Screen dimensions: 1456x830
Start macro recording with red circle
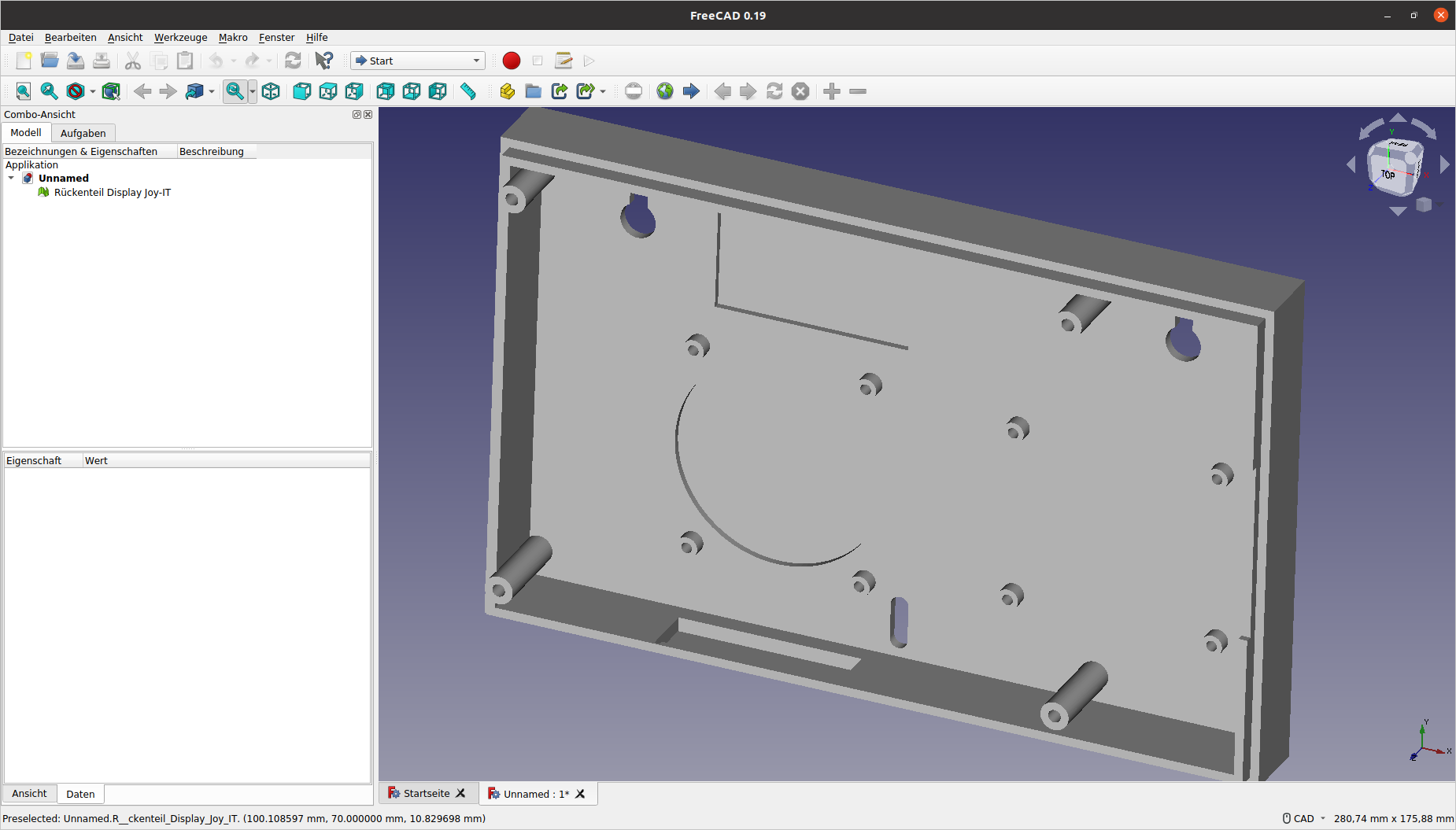click(512, 61)
